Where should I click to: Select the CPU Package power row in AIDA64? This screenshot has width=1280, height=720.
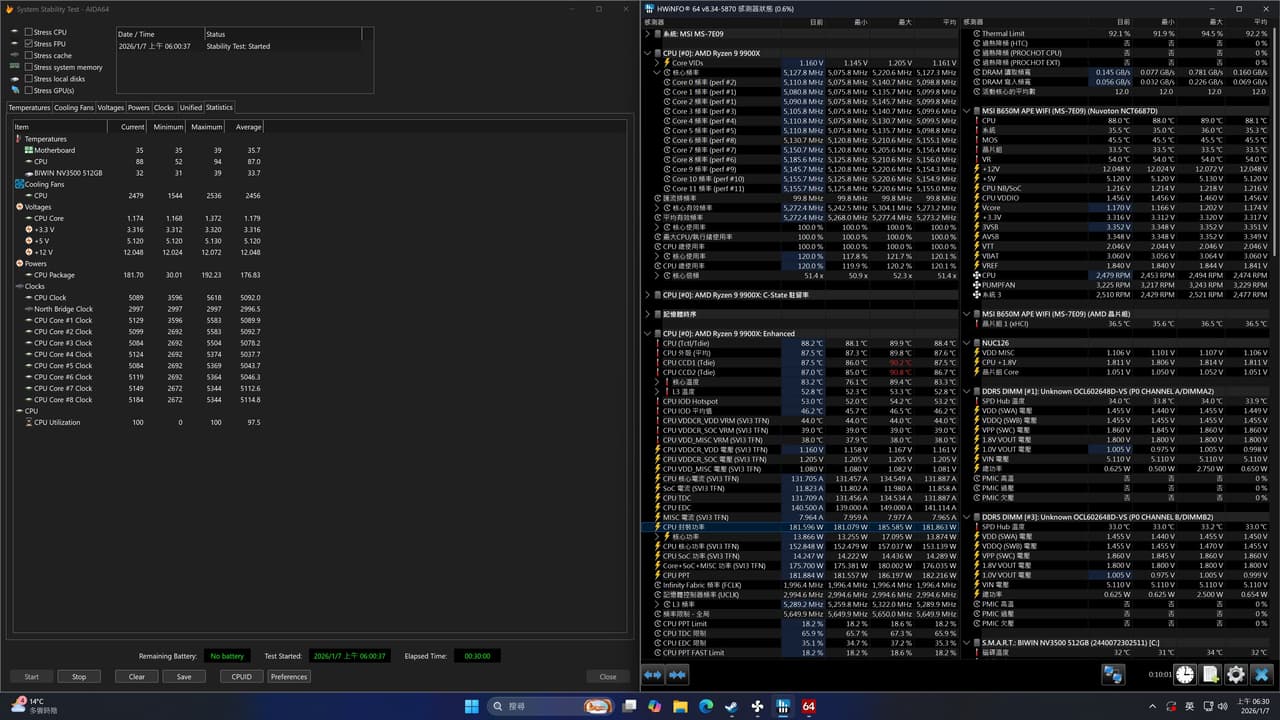pos(140,275)
